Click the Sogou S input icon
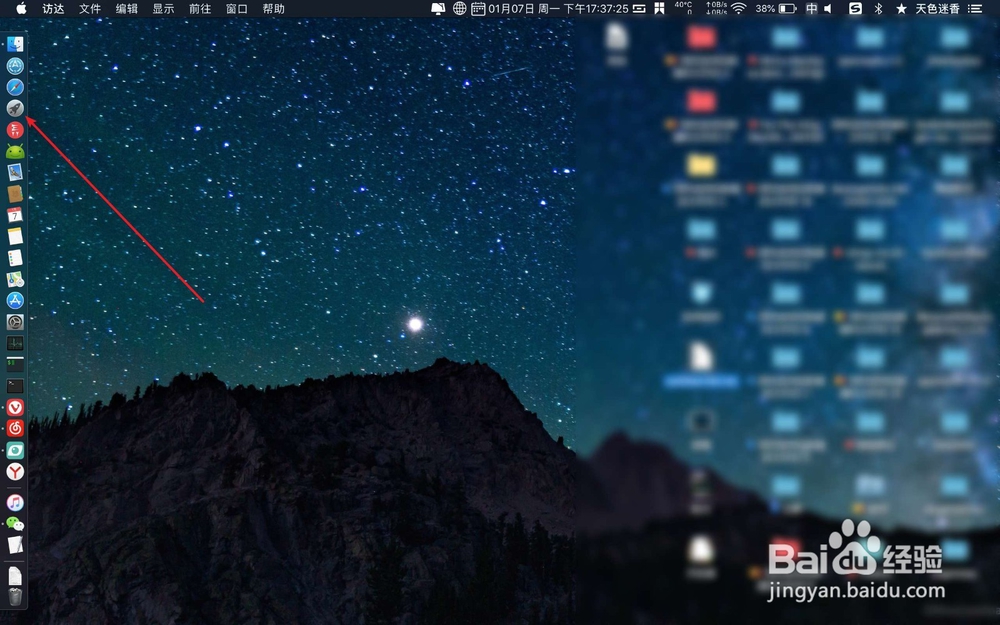The image size is (1000, 625). click(x=855, y=8)
